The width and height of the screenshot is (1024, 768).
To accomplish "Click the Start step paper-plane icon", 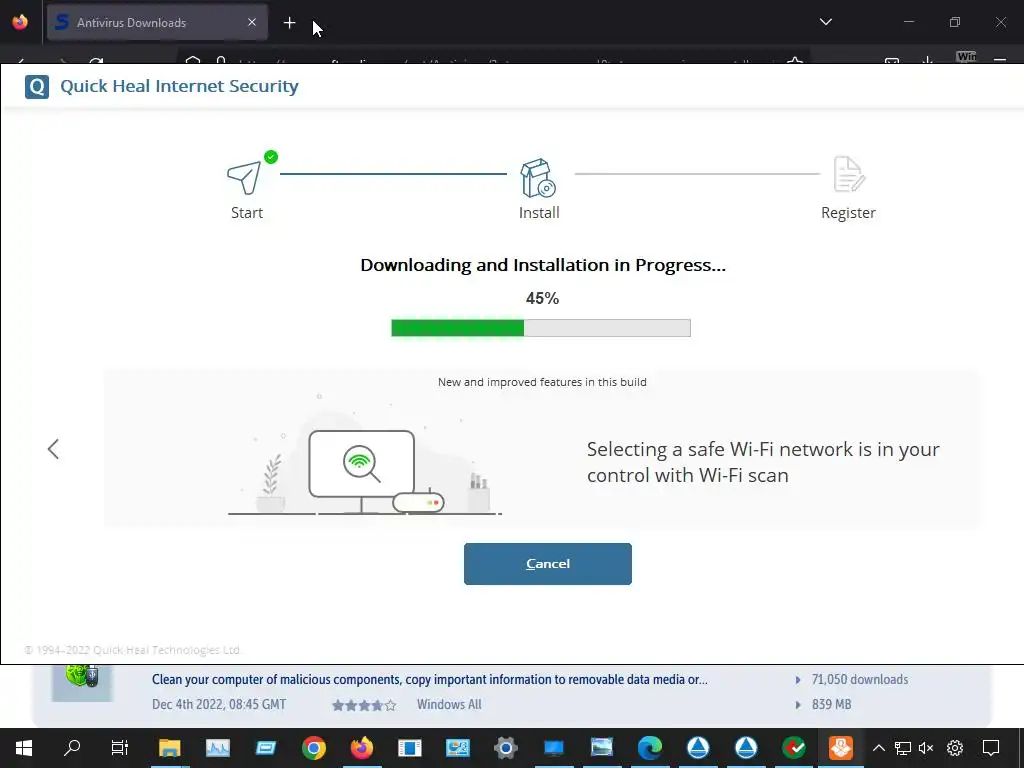I will 244,177.
